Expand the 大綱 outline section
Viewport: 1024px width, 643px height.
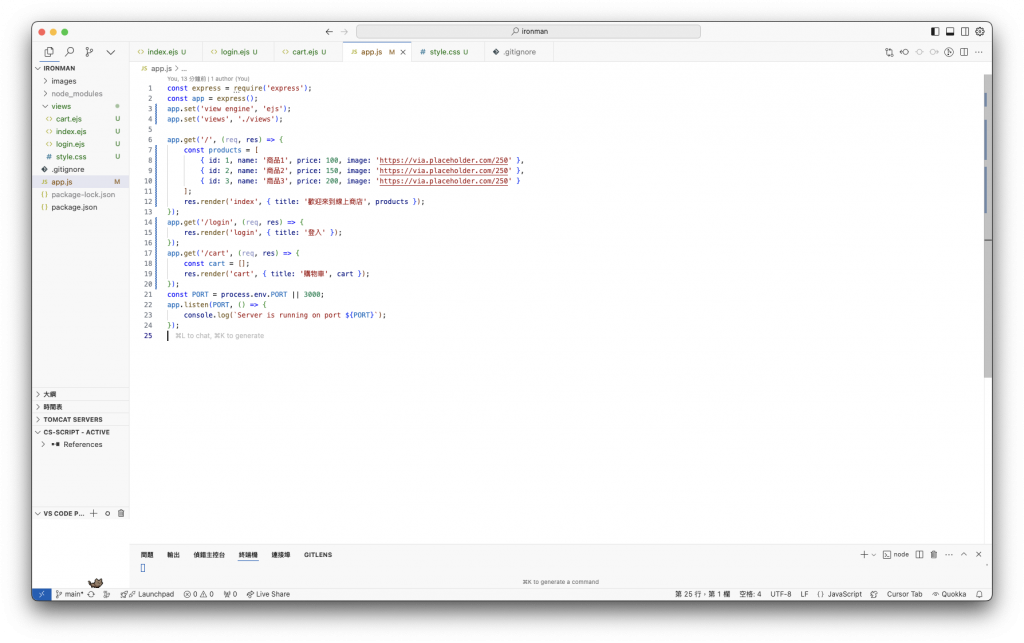click(80, 394)
